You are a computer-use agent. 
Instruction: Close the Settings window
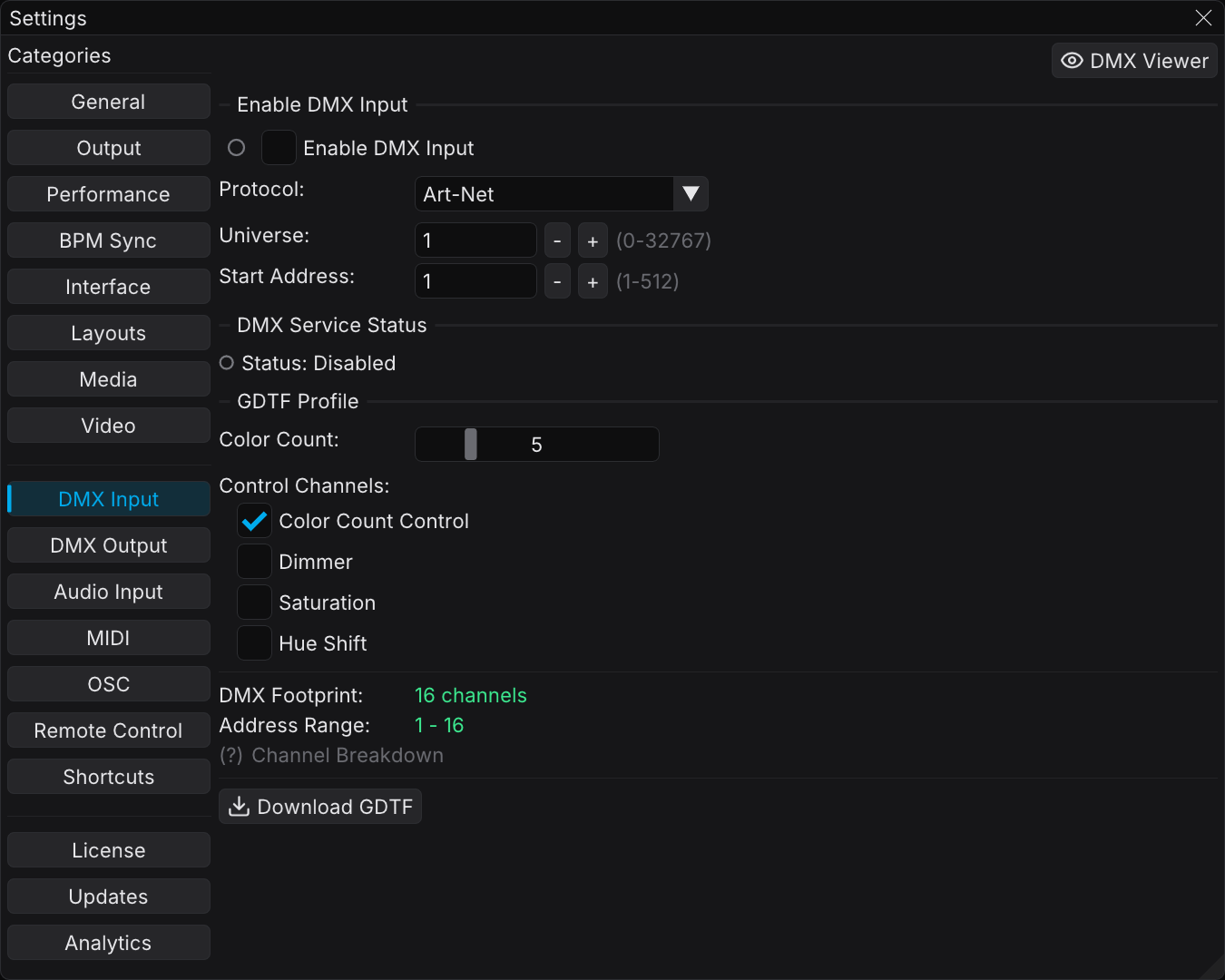tap(1203, 18)
